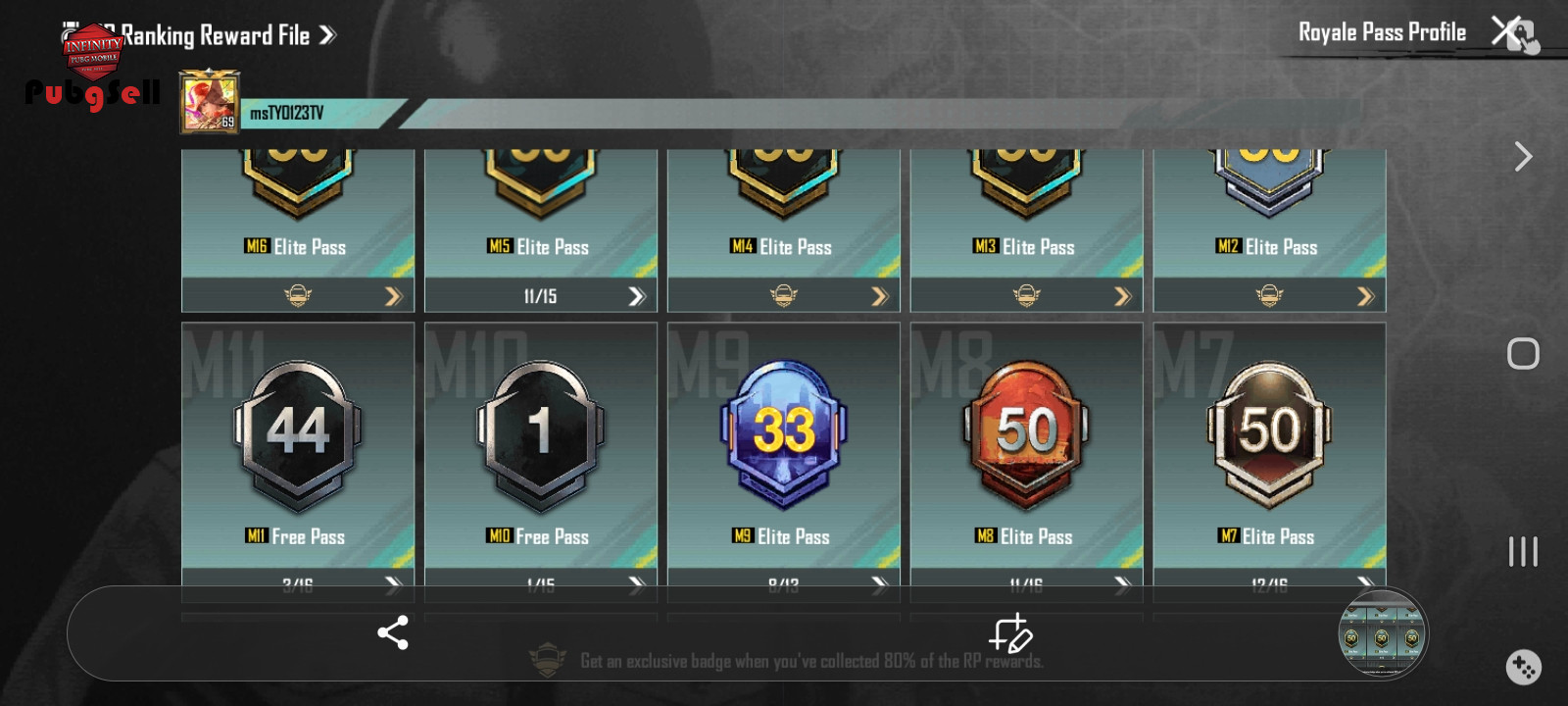The height and width of the screenshot is (706, 1568).
Task: Tap the M10 Free Pass badge showing 1
Action: pos(541,432)
